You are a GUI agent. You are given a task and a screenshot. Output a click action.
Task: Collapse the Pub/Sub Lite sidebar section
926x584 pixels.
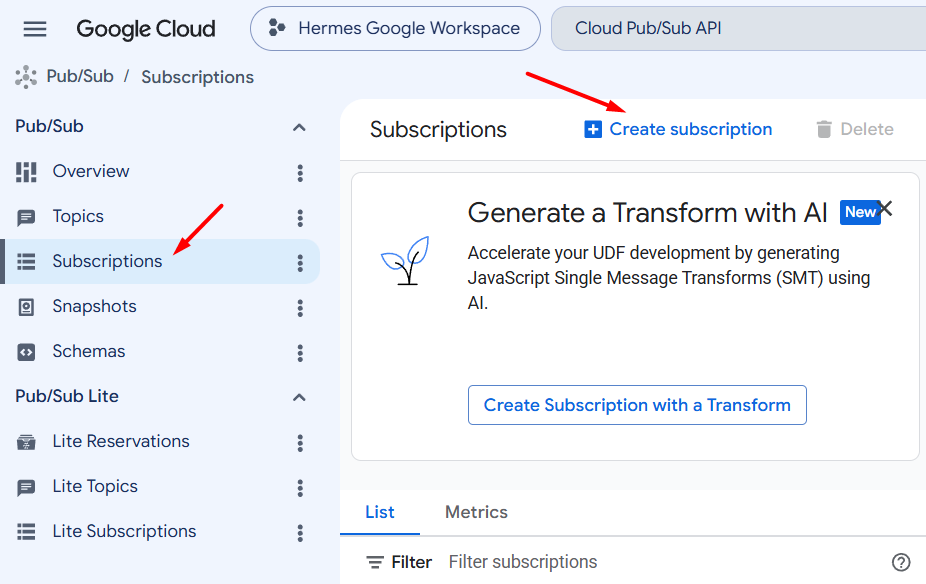(x=299, y=397)
